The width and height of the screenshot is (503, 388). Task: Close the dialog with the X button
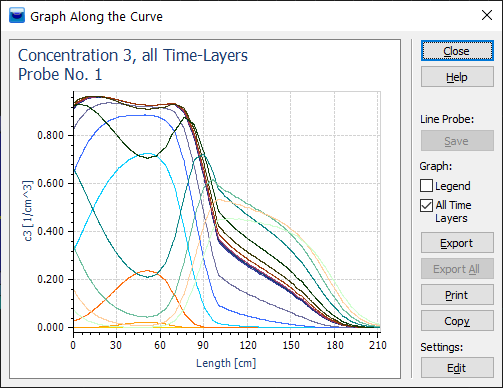487,15
